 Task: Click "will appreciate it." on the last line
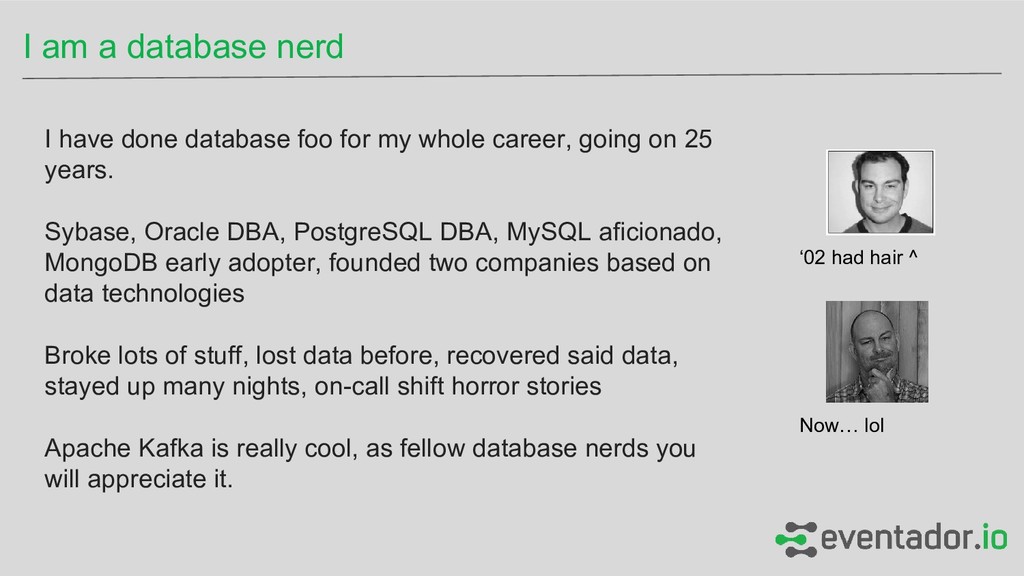(x=139, y=480)
